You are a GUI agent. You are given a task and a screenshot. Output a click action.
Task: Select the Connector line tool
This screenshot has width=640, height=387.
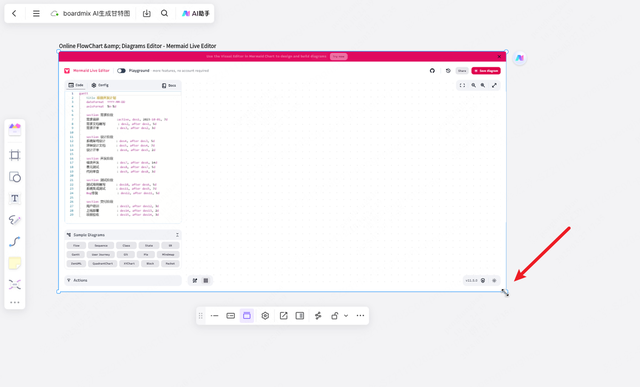(15, 242)
